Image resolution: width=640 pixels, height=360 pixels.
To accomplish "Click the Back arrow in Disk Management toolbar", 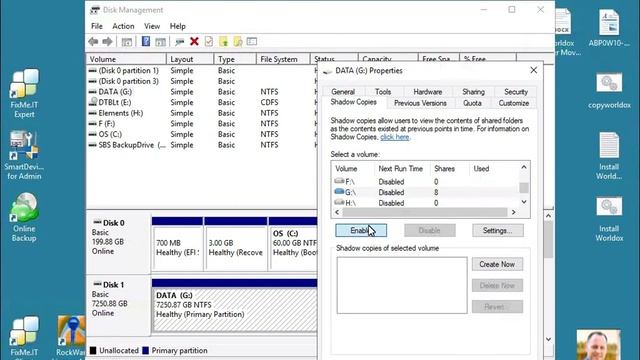I will pos(93,41).
